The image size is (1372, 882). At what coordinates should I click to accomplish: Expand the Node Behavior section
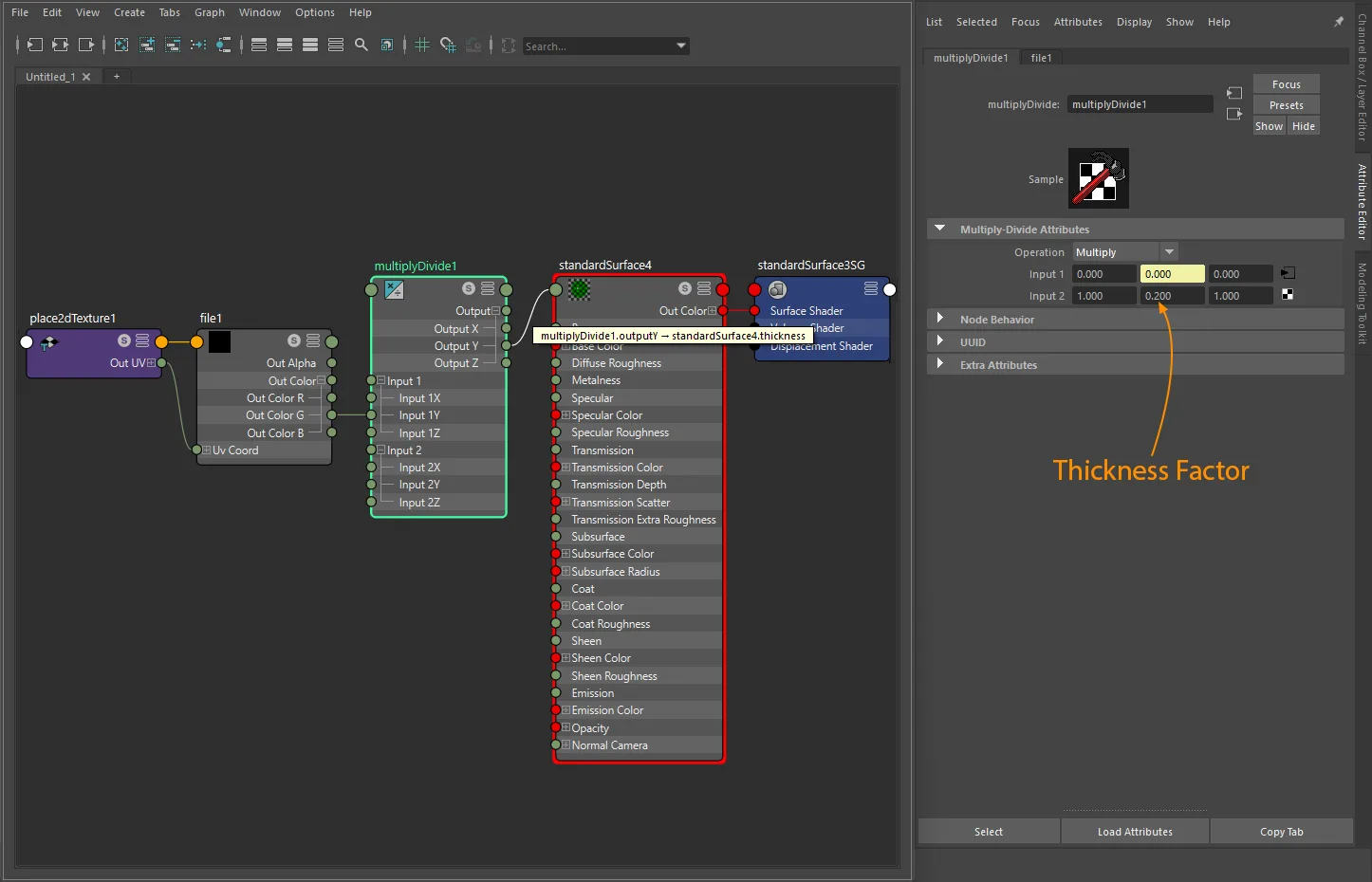[x=940, y=319]
